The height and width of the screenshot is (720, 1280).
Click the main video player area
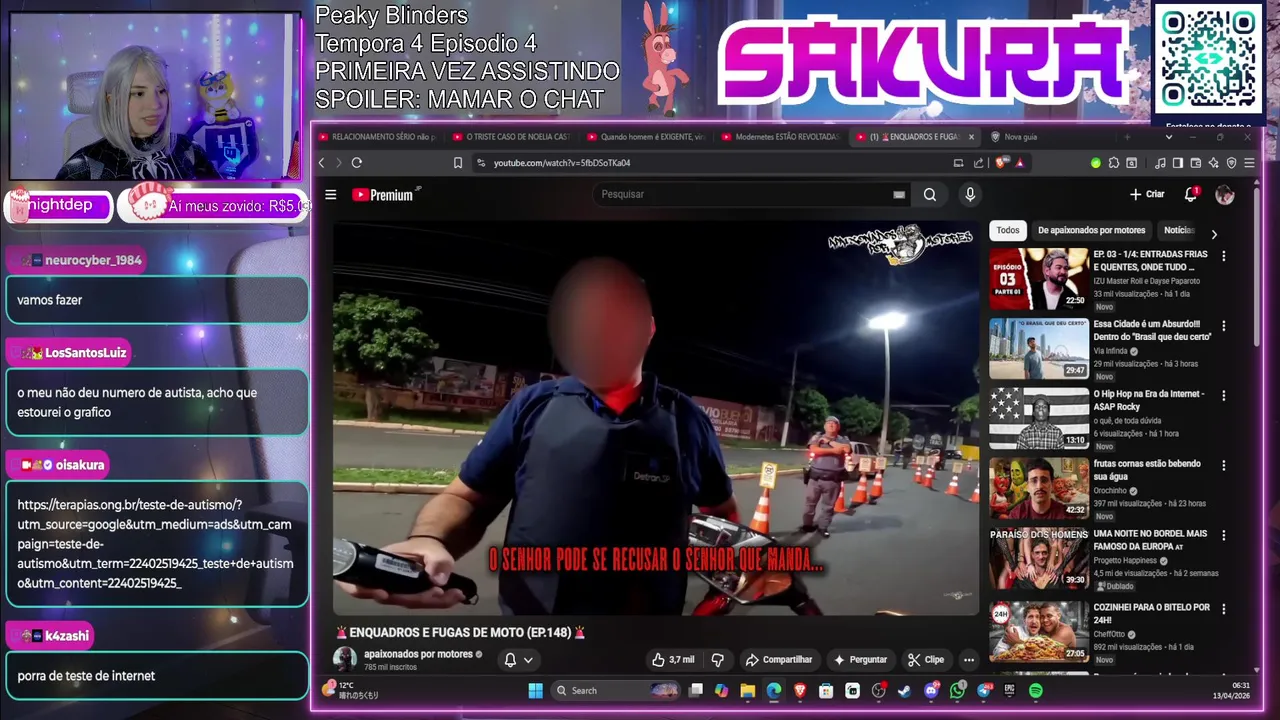pyautogui.click(x=656, y=418)
